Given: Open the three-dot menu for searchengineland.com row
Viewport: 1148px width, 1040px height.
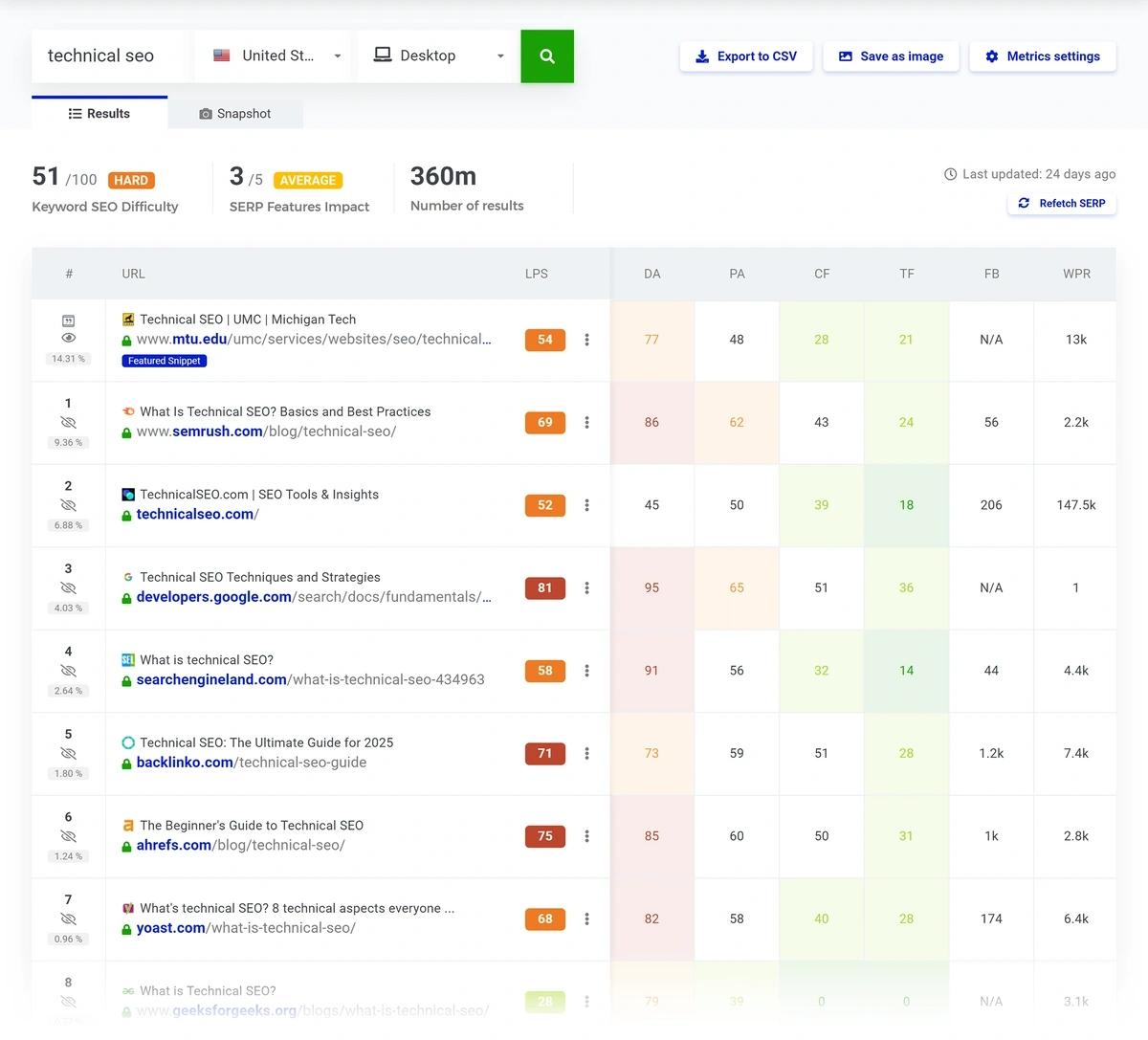Looking at the screenshot, I should (586, 671).
